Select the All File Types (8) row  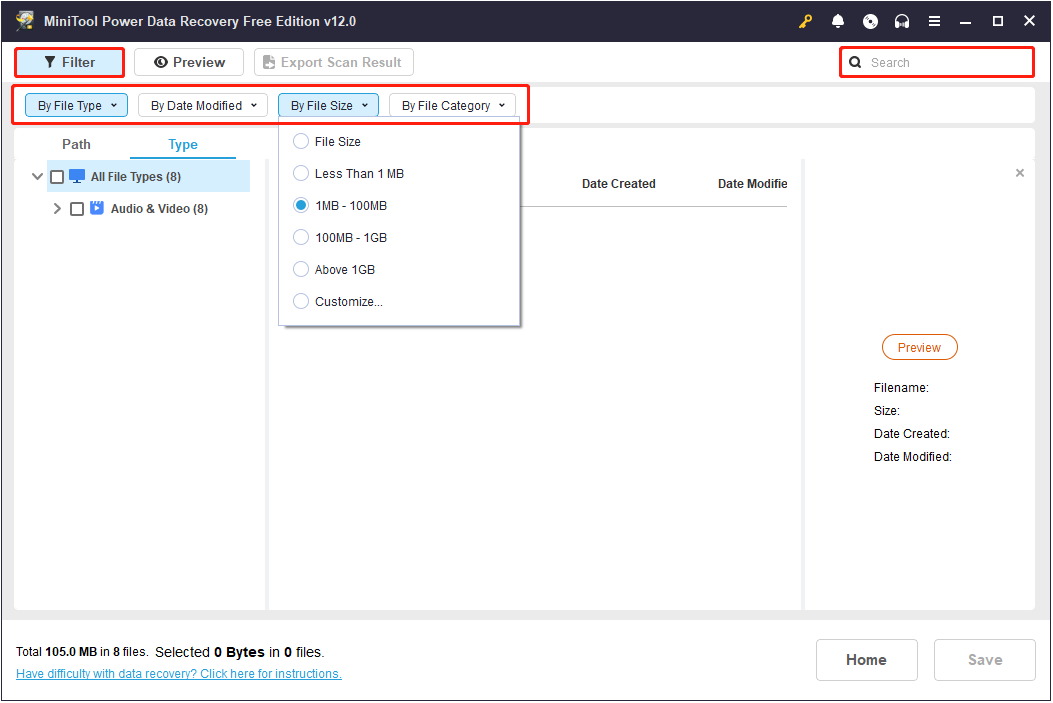click(148, 177)
